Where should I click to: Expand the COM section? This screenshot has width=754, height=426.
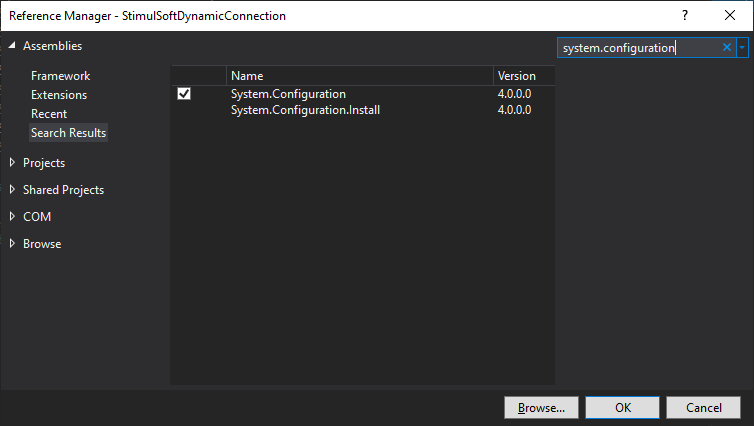(x=13, y=216)
